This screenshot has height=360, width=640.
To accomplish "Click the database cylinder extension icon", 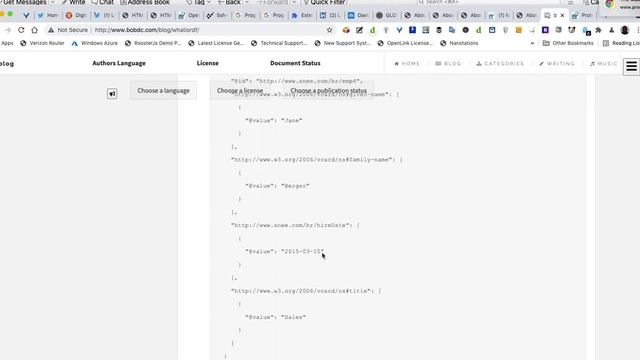I will tap(439, 30).
